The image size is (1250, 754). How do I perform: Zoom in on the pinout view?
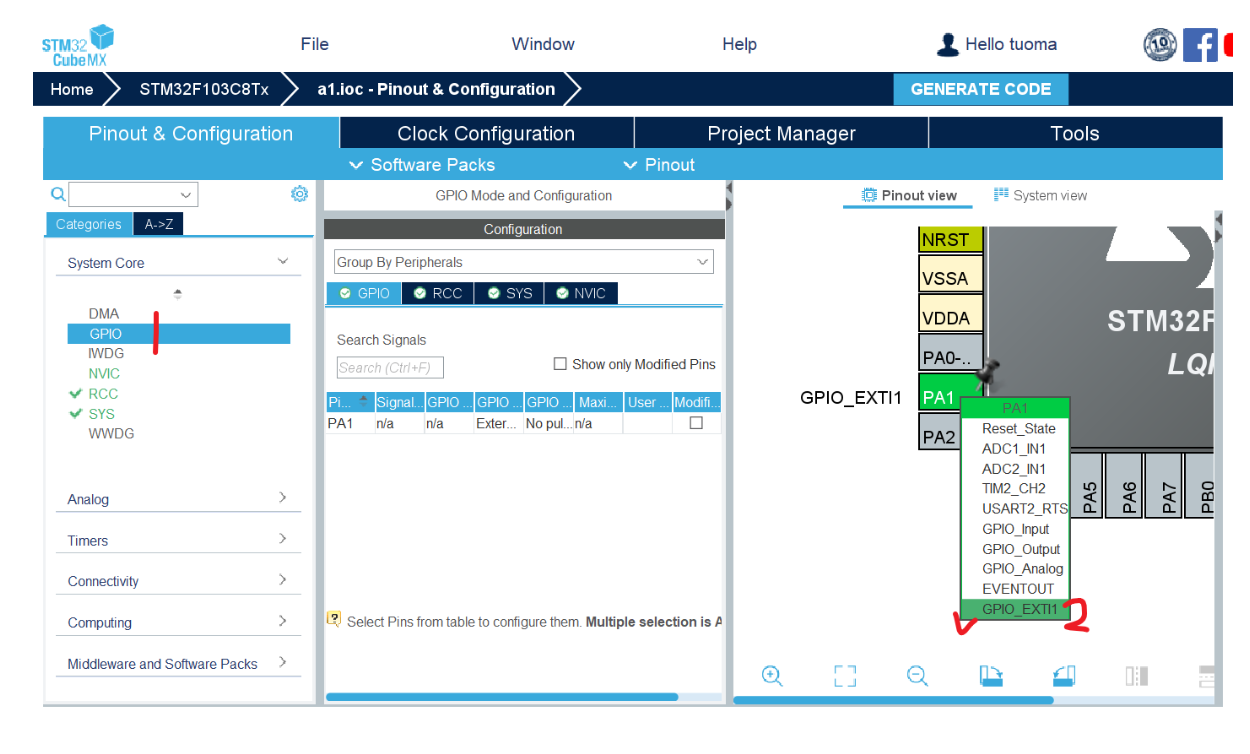tap(771, 676)
